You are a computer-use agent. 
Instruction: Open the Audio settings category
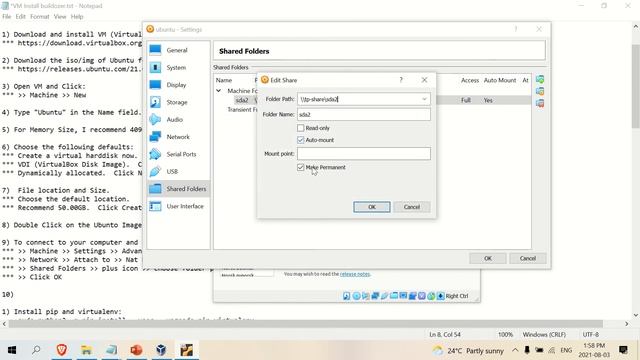tap(178, 120)
